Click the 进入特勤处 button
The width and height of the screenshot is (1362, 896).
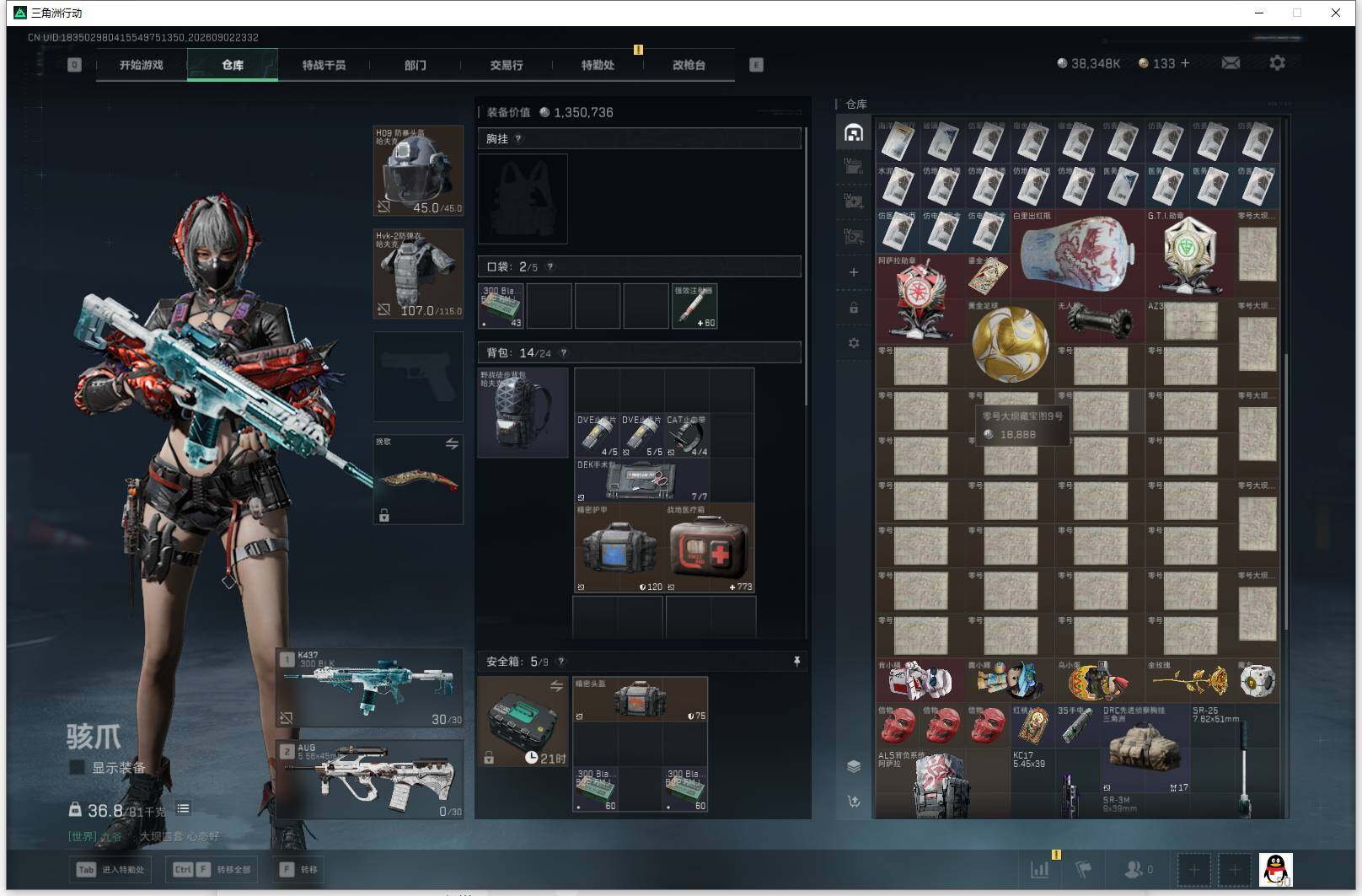[x=110, y=869]
